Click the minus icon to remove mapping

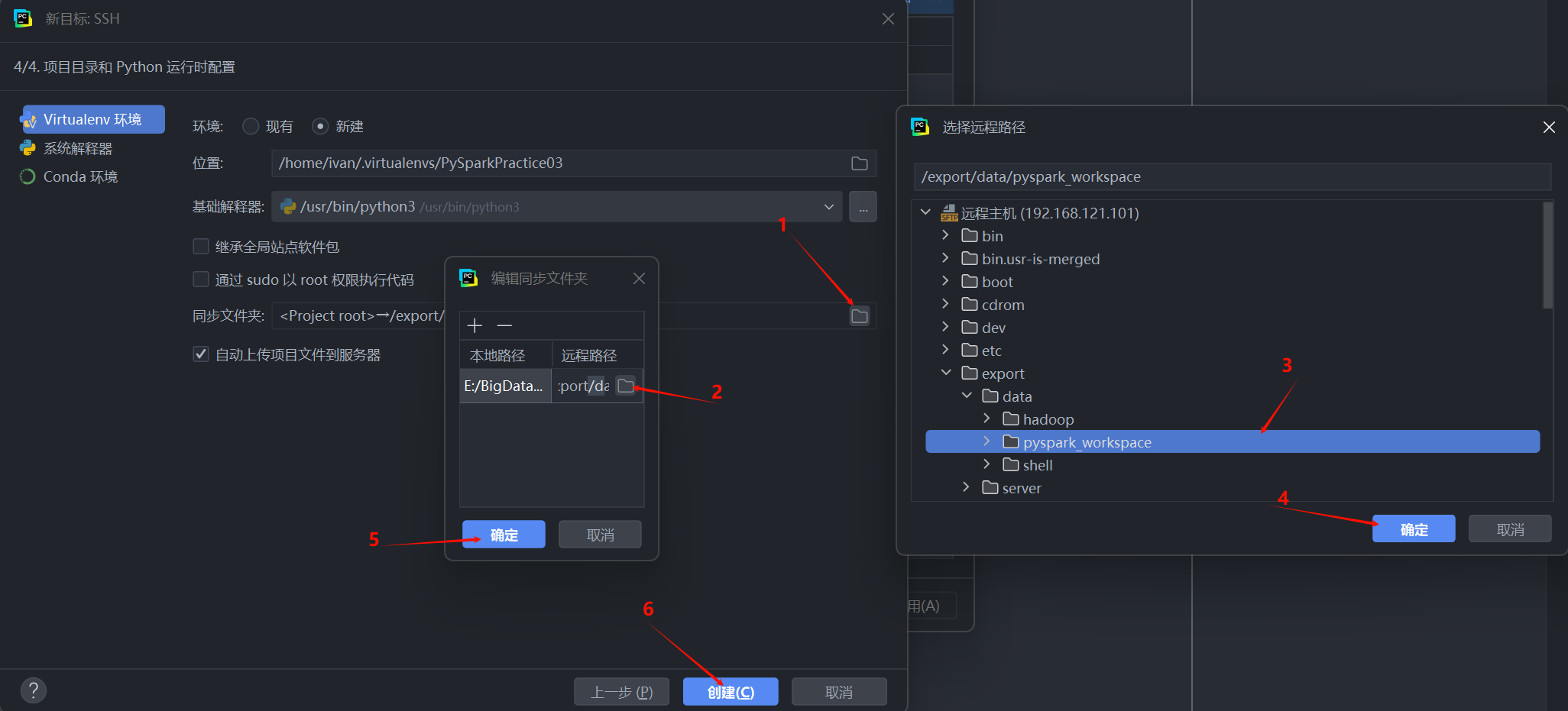coord(504,325)
